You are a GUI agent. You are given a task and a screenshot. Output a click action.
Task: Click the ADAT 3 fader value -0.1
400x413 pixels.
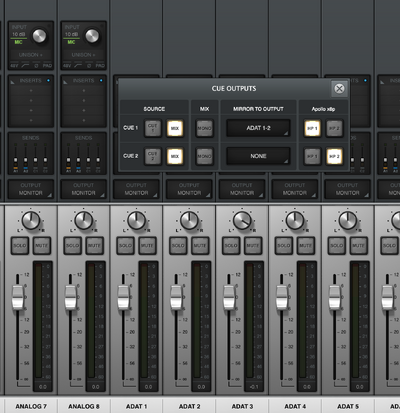click(254, 387)
